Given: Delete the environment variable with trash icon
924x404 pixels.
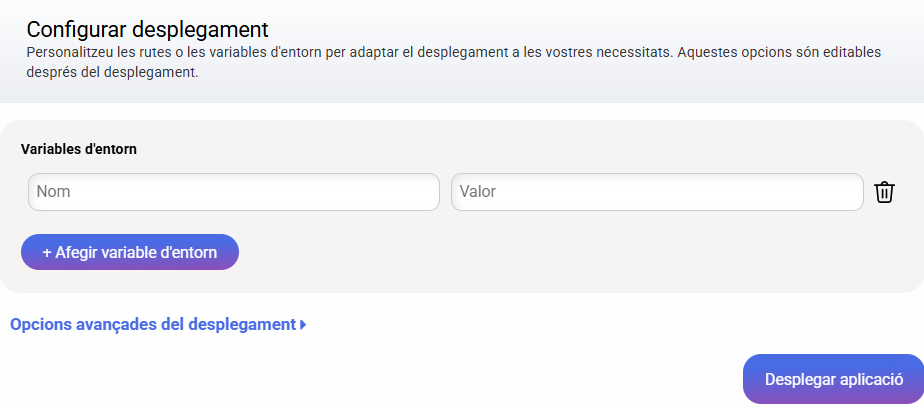Looking at the screenshot, I should pyautogui.click(x=884, y=192).
